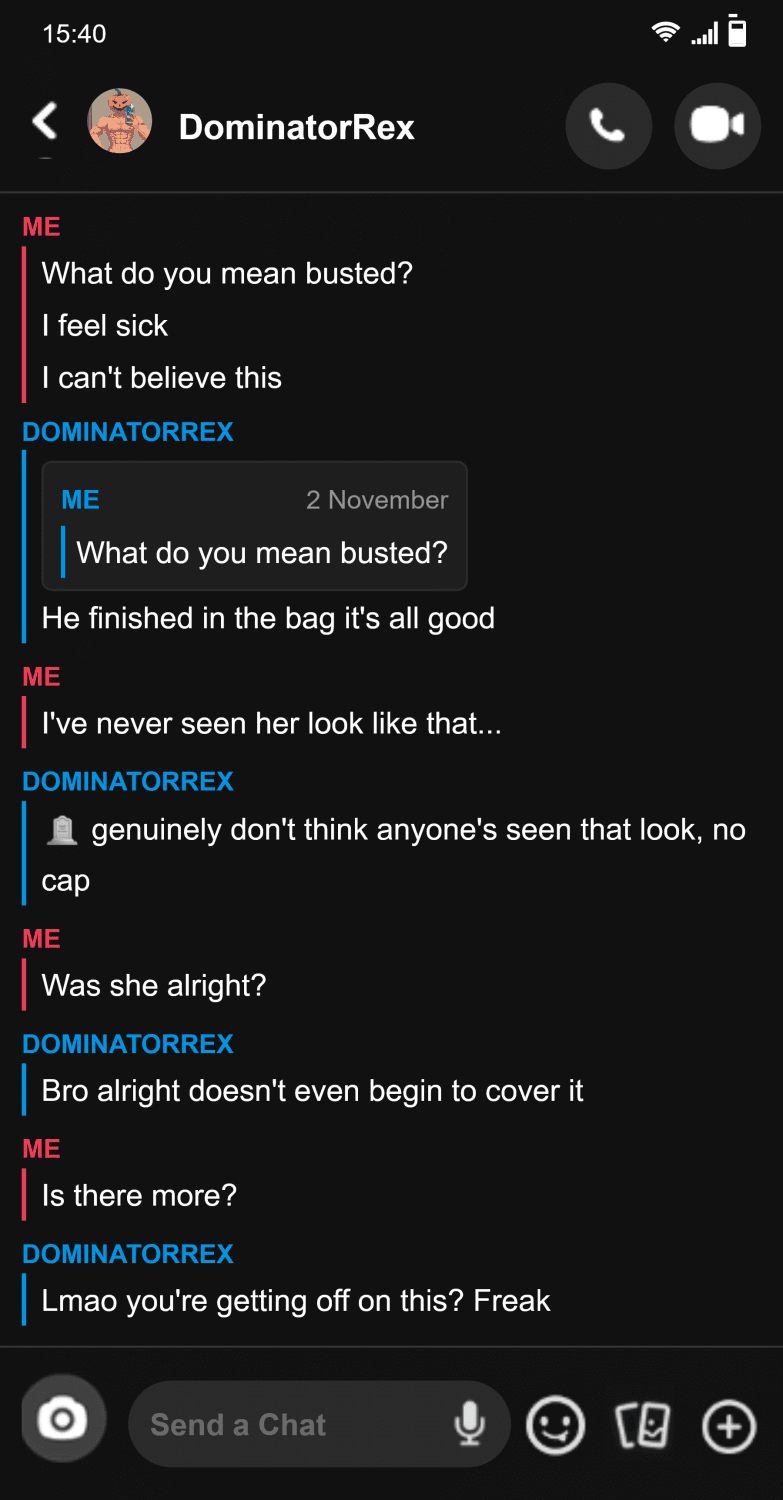Open DominatorRex name in header
Image resolution: width=783 pixels, height=1500 pixels.
click(x=297, y=127)
